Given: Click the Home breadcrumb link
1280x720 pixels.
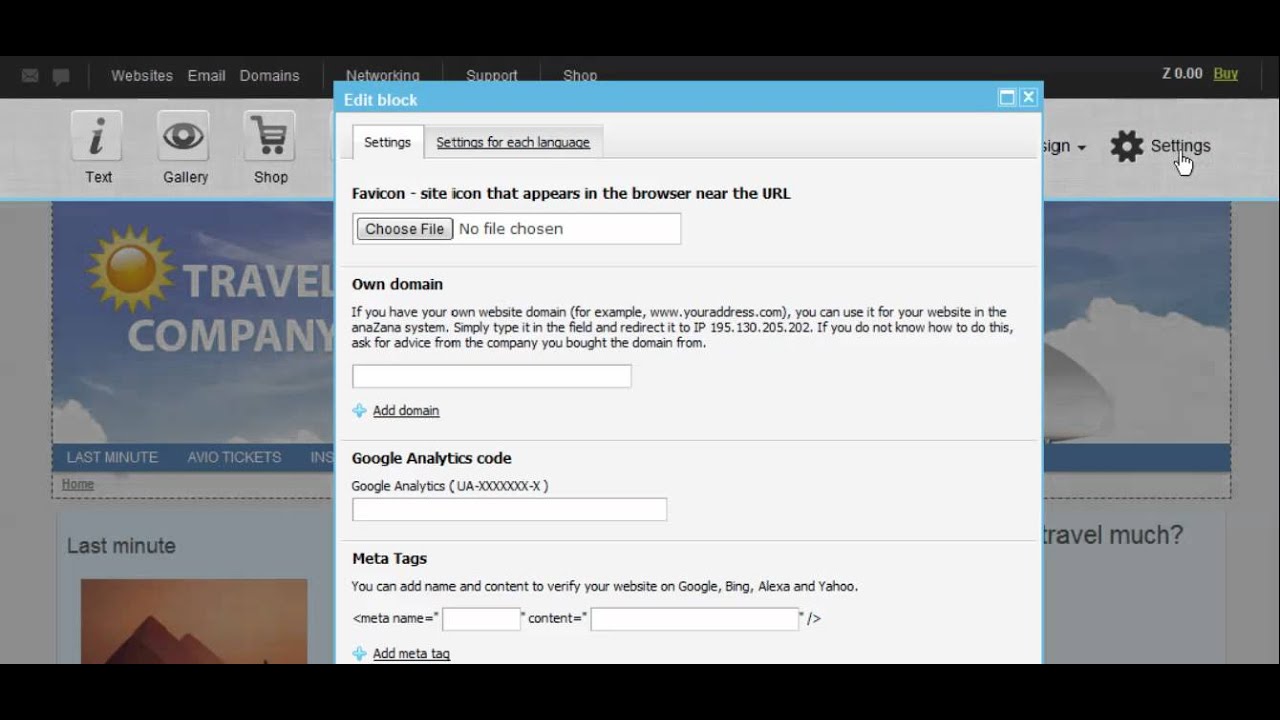Looking at the screenshot, I should pos(78,484).
